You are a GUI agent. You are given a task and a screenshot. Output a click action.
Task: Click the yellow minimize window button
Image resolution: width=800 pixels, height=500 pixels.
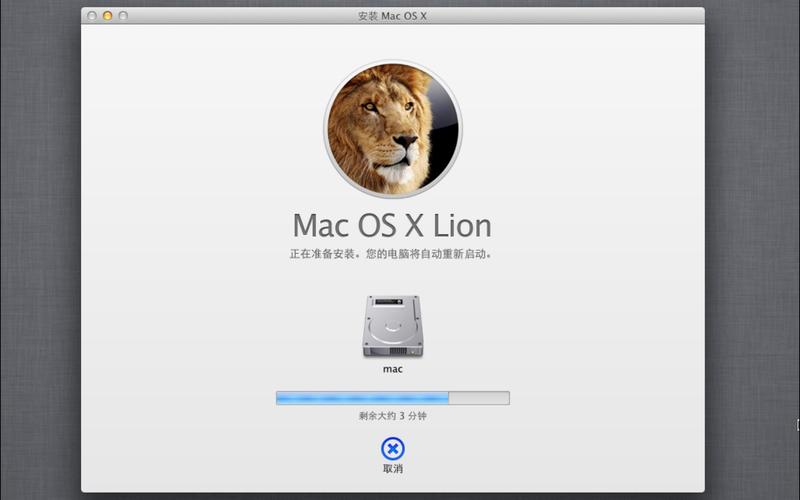108,16
